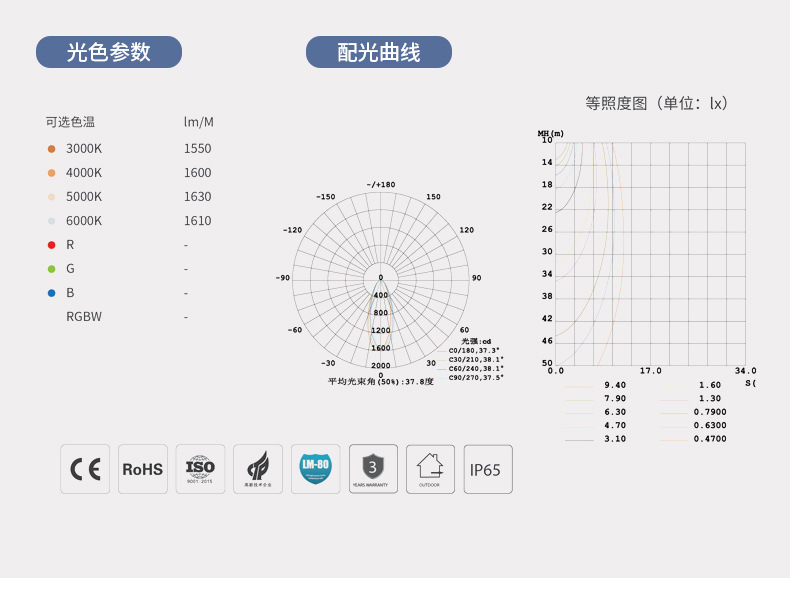The height and width of the screenshot is (596, 790).
Task: Click the RoHS compliance badge
Action: [143, 469]
